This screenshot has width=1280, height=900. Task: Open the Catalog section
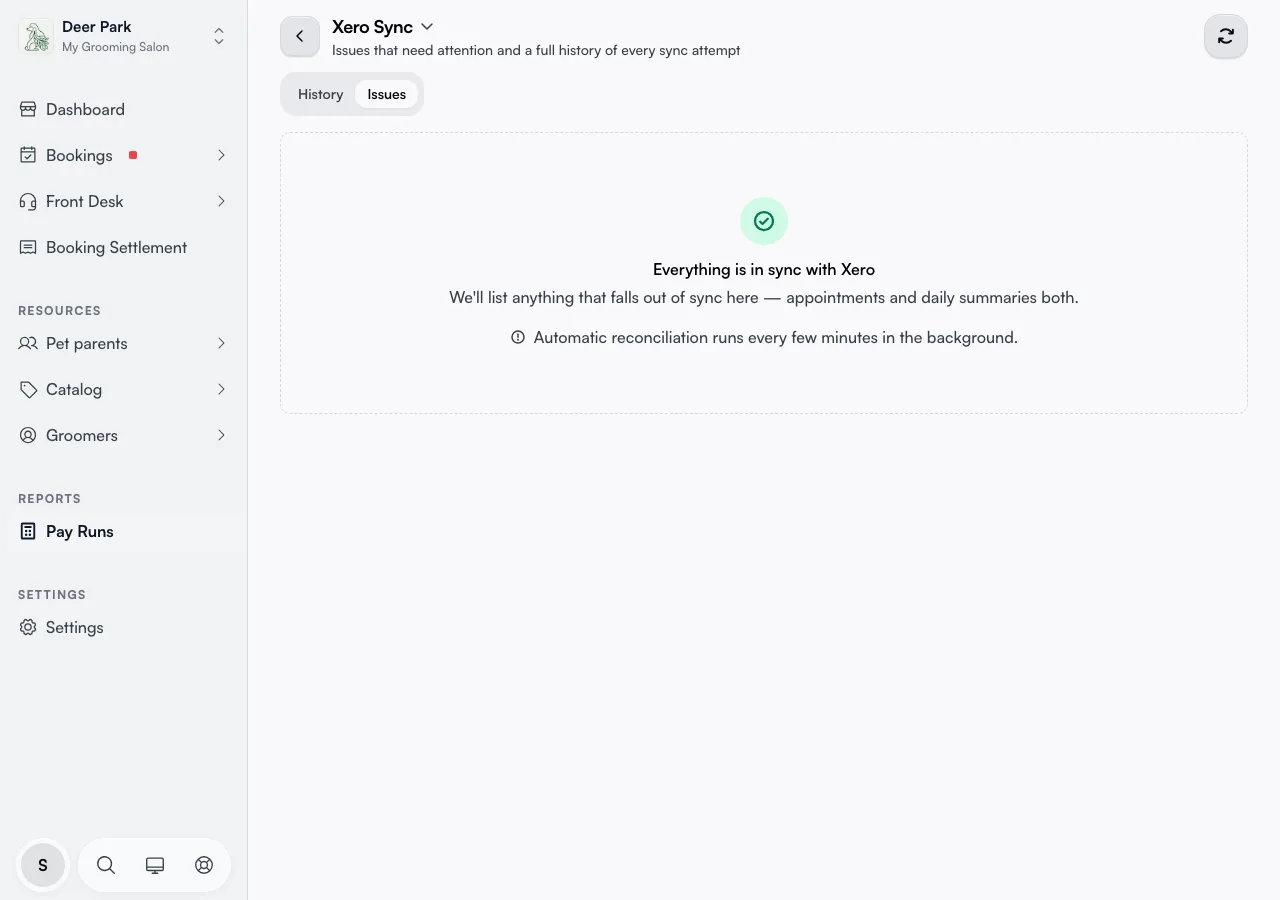[x=123, y=389]
